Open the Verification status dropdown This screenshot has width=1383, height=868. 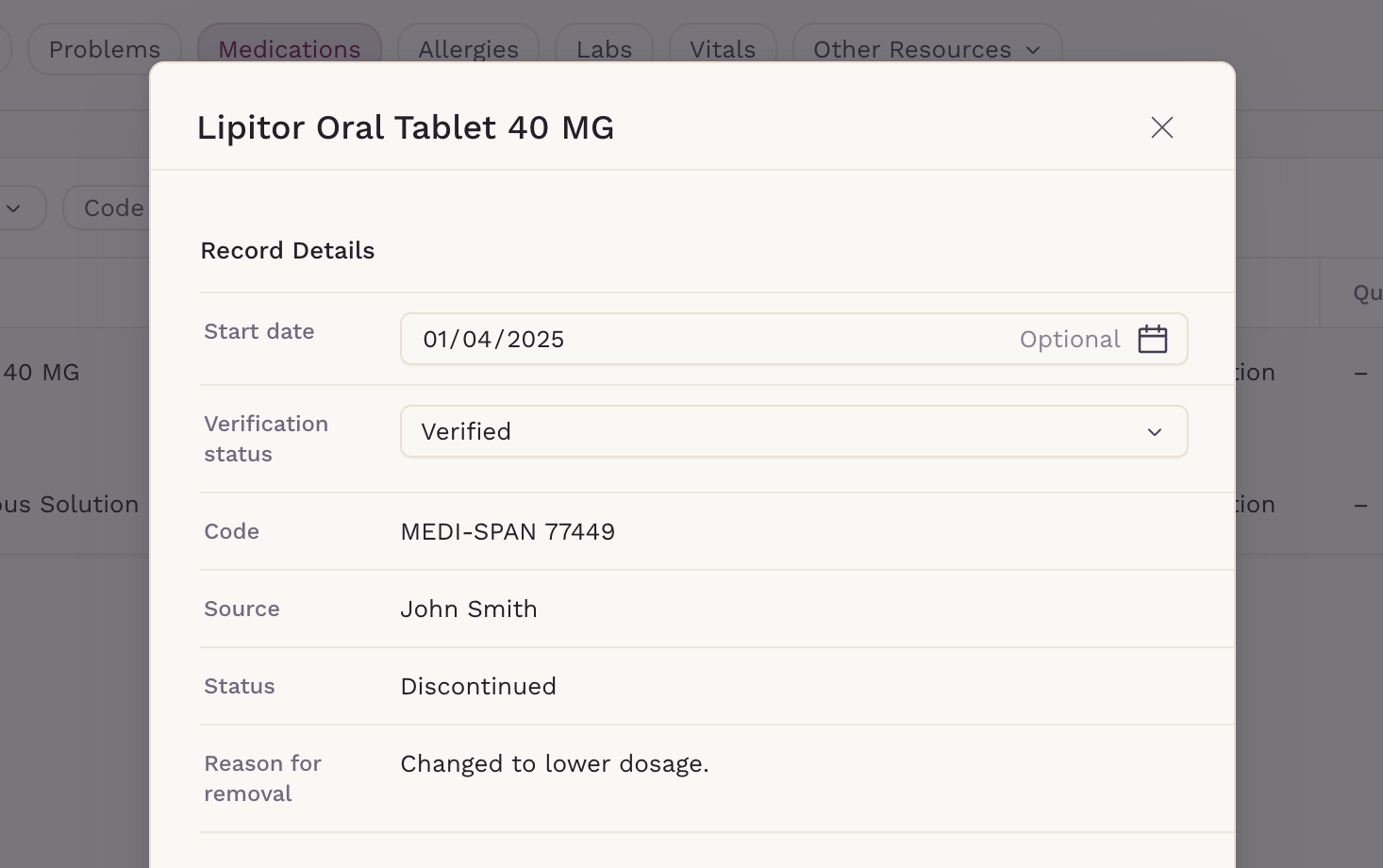(793, 431)
